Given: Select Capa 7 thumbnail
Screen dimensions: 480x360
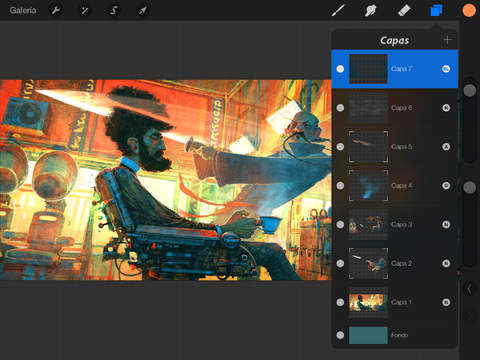Looking at the screenshot, I should 368,69.
